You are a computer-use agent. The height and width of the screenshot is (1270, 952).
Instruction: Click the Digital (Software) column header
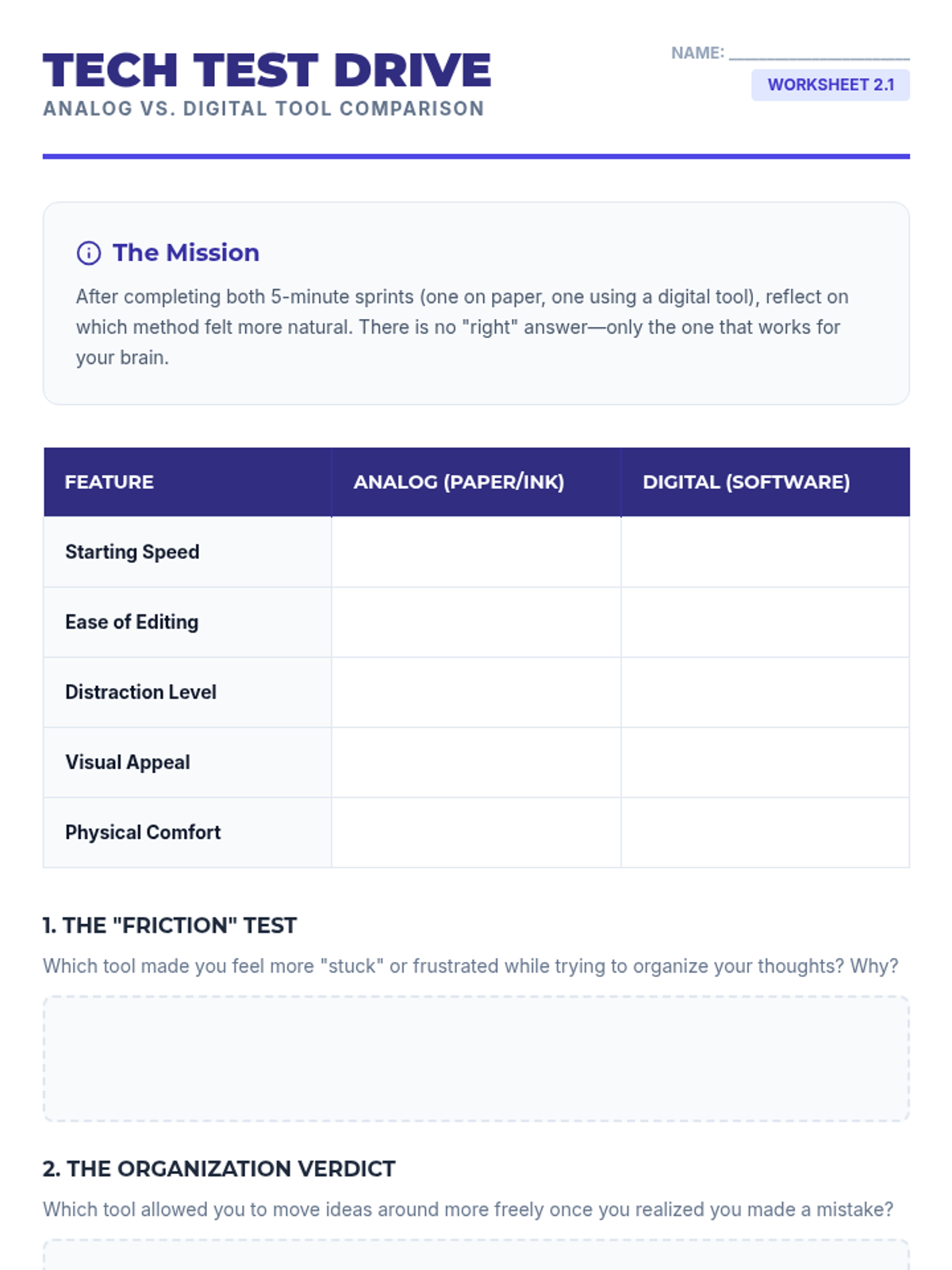pos(746,482)
